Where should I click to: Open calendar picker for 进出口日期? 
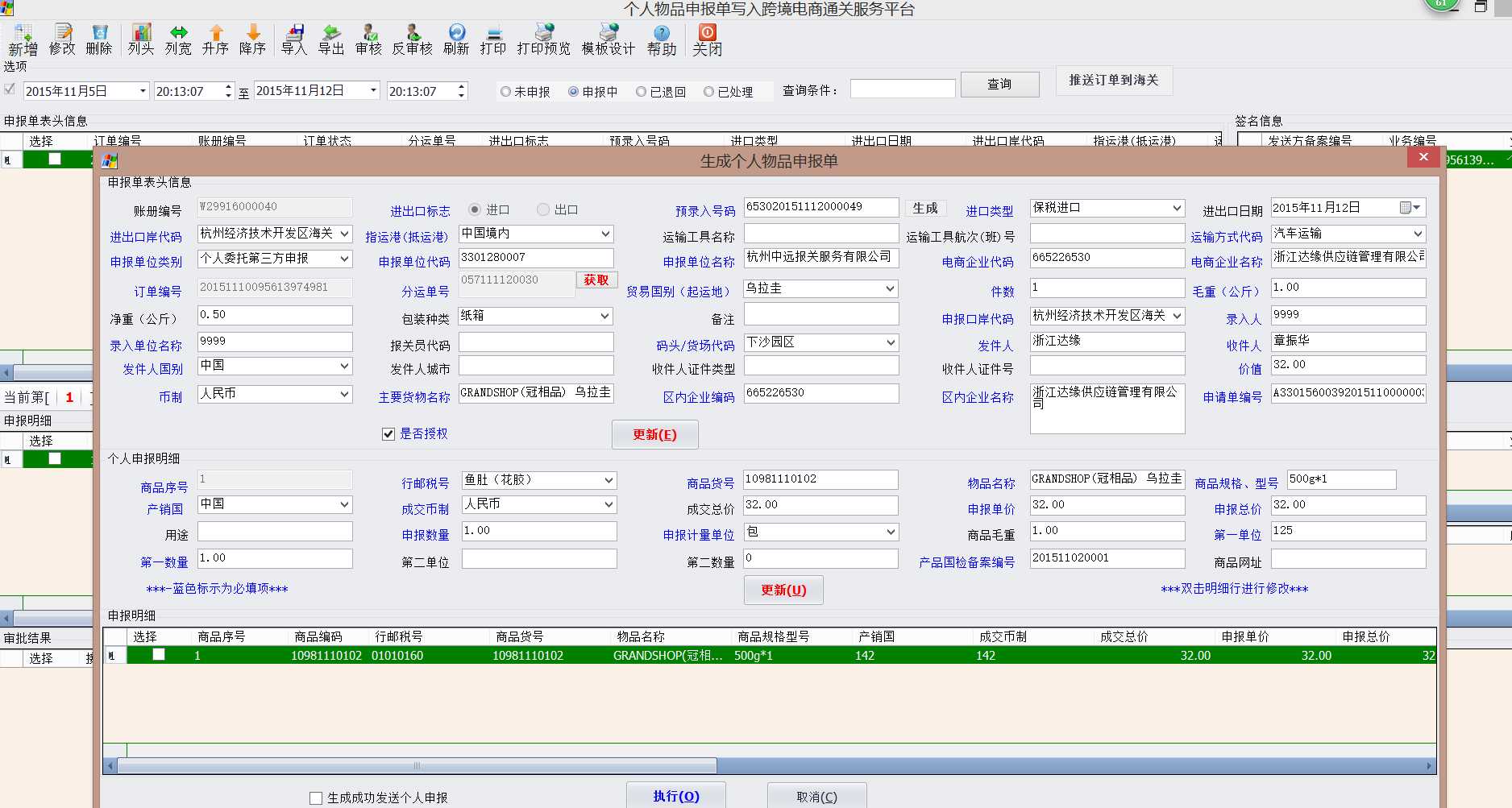(1411, 208)
